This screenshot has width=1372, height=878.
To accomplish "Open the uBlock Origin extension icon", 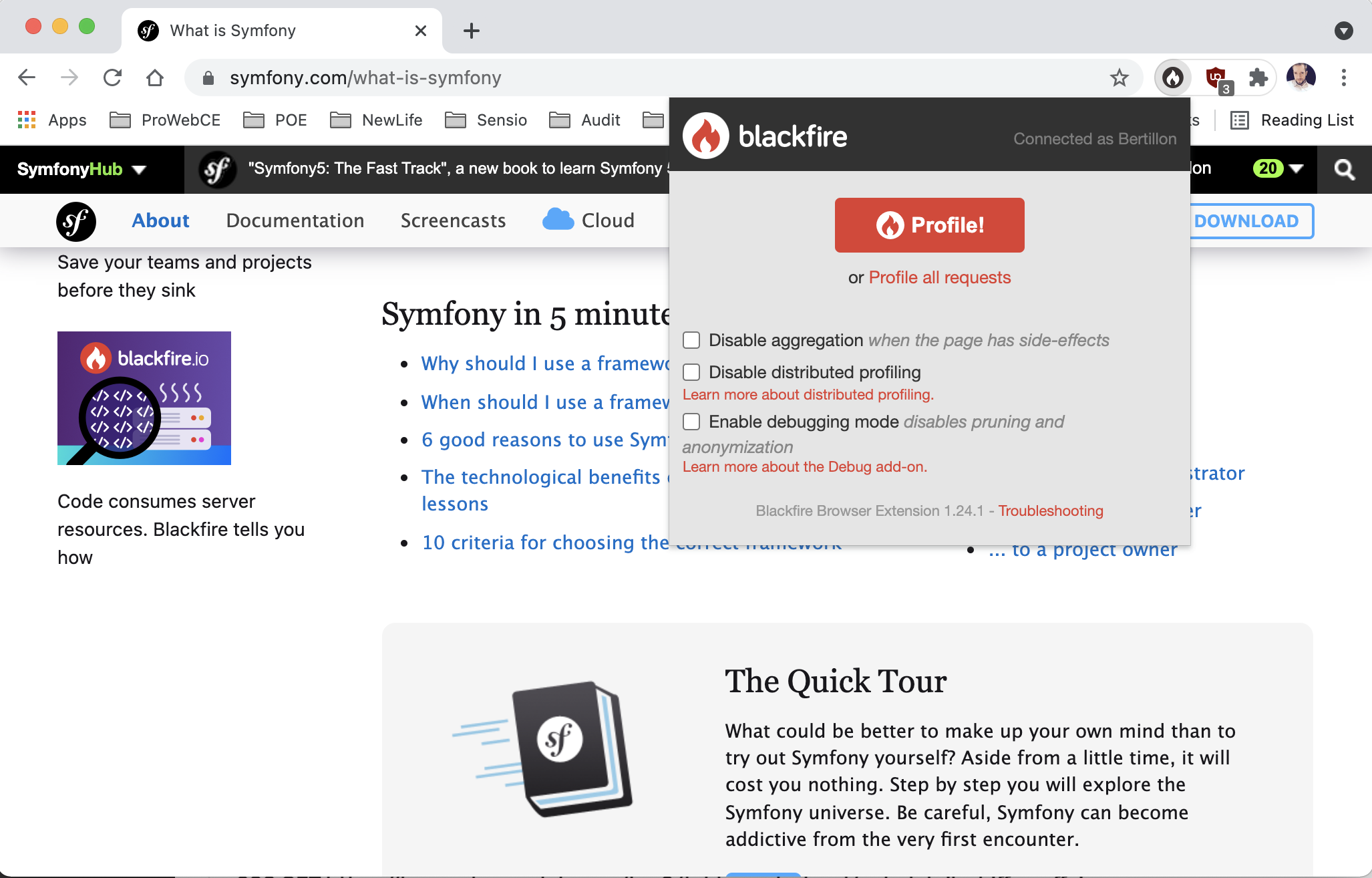I will (1216, 78).
